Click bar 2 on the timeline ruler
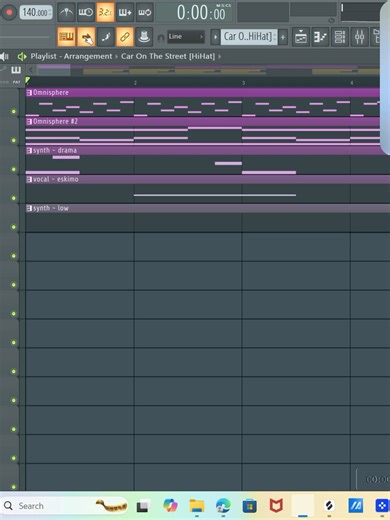The width and height of the screenshot is (390, 520). pyautogui.click(x=135, y=83)
